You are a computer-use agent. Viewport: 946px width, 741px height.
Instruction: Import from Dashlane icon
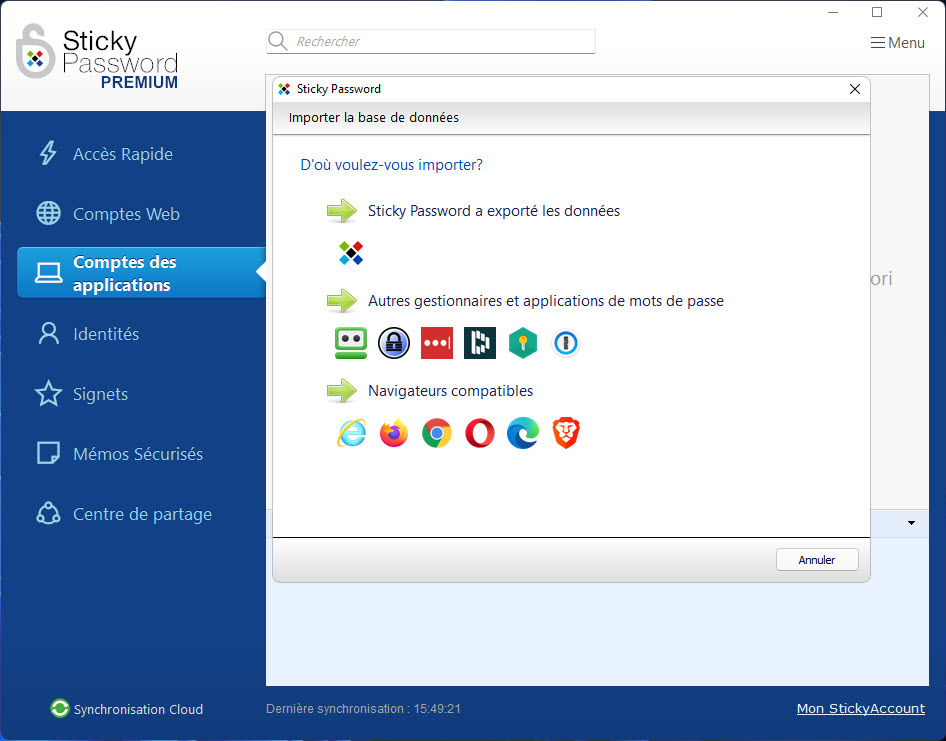[x=480, y=343]
